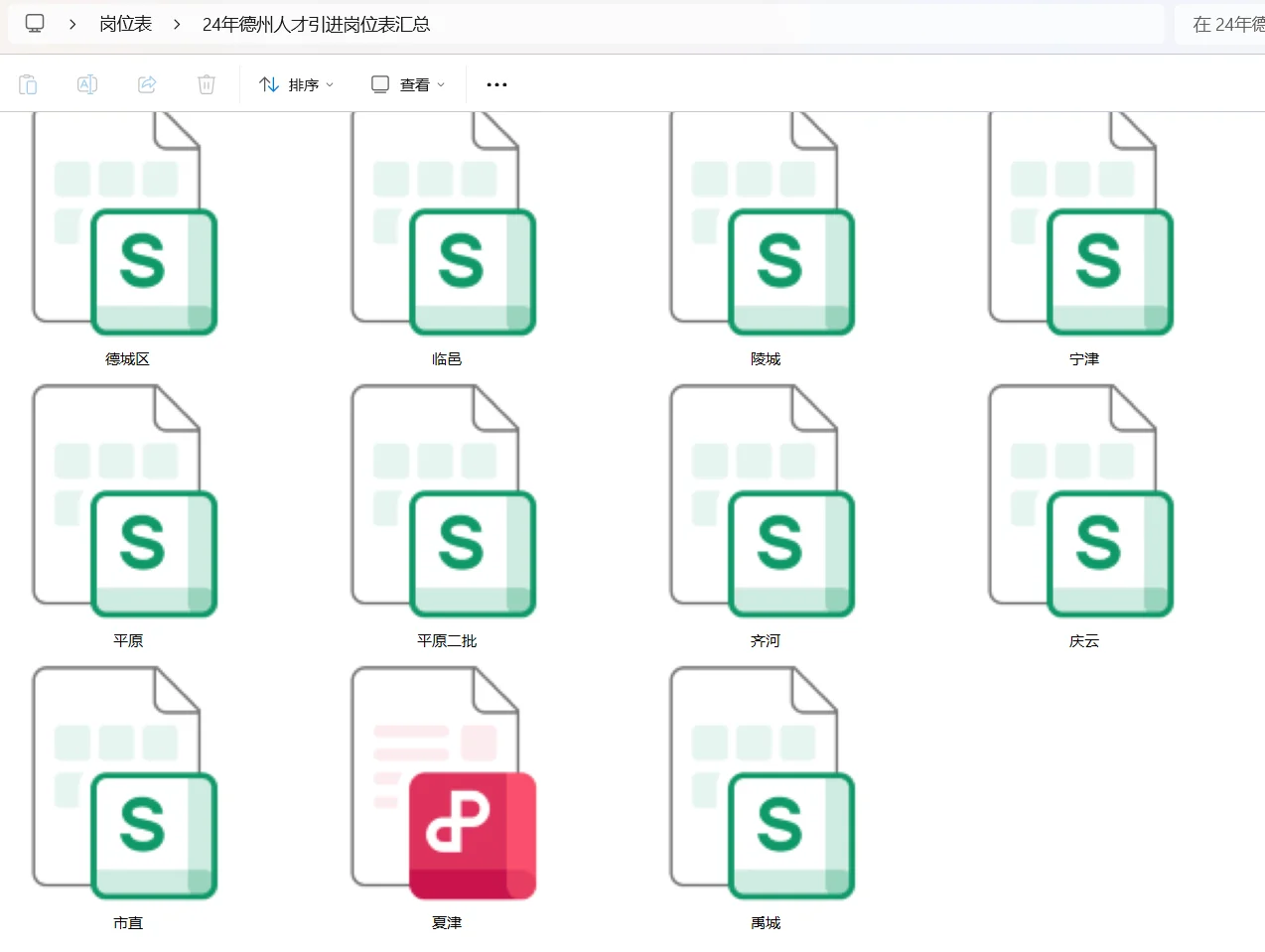
Task: Open the 临邑 spreadsheet file icon
Action: (444, 223)
